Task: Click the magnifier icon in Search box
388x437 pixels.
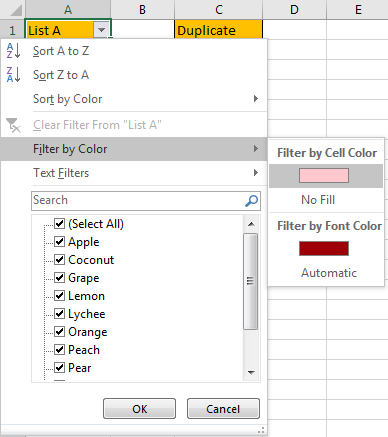Action: point(251,201)
